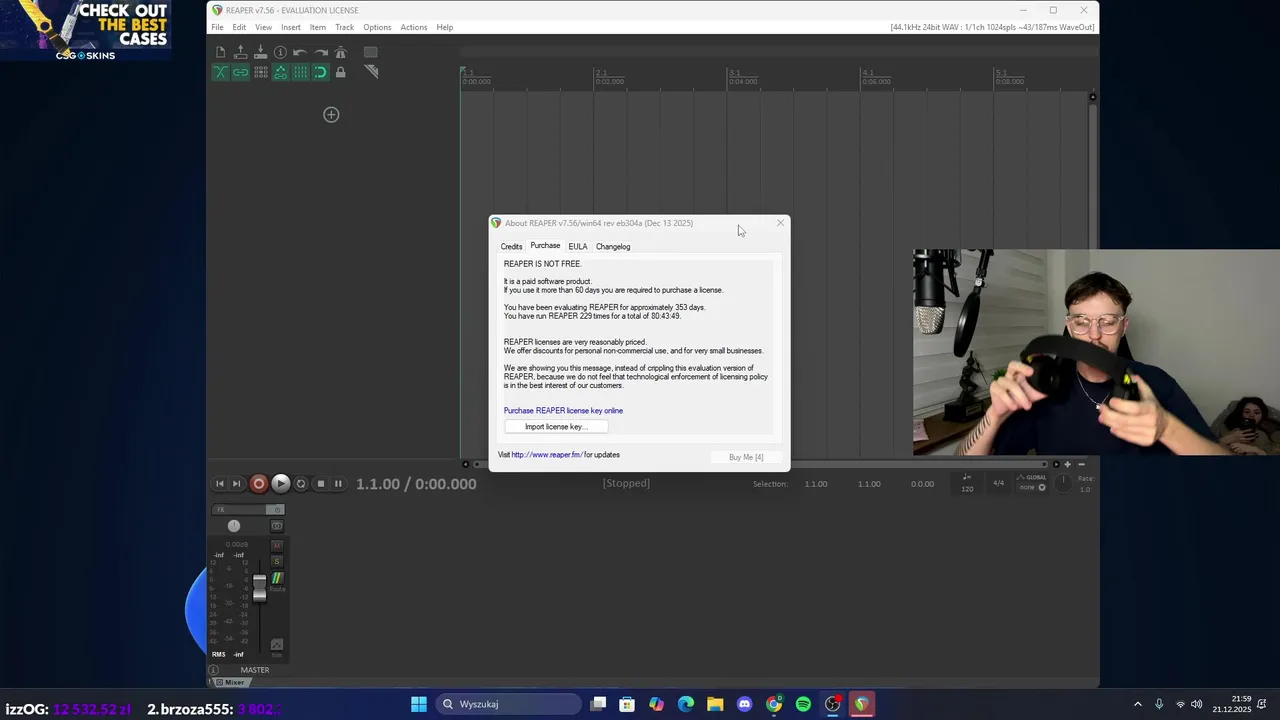Go to project end transport button
Screen dimensions: 1280x720
(x=237, y=484)
